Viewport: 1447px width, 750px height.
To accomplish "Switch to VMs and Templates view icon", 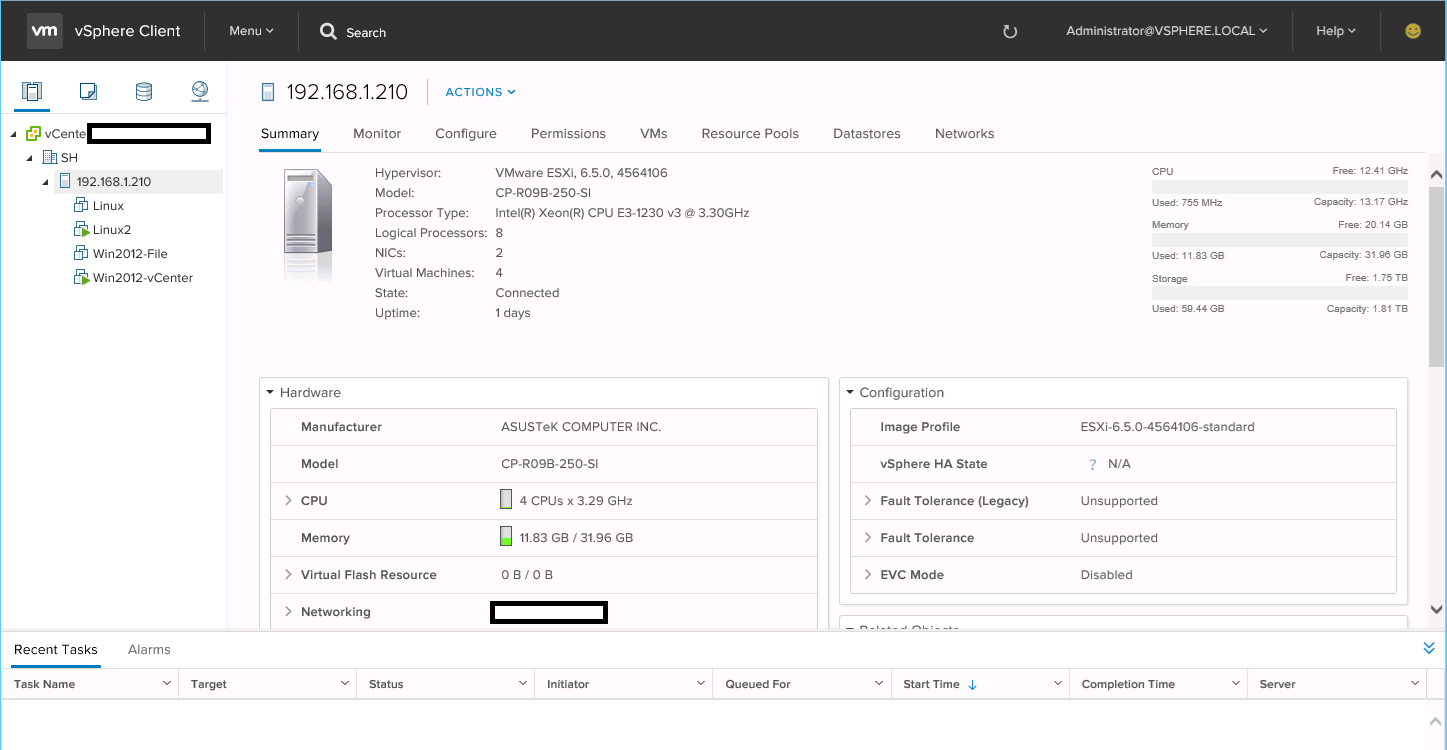I will click(x=88, y=92).
